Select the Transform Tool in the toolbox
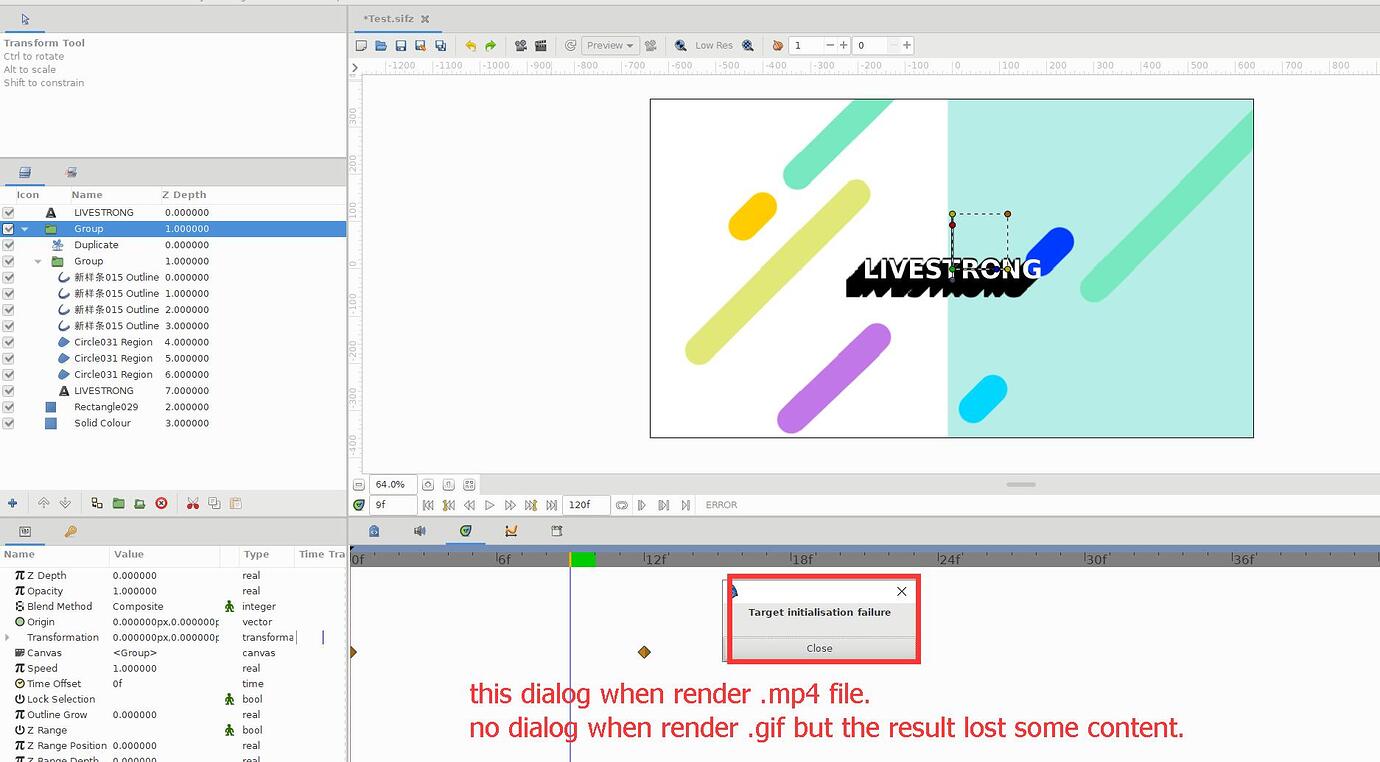This screenshot has width=1380, height=762. coord(22,17)
